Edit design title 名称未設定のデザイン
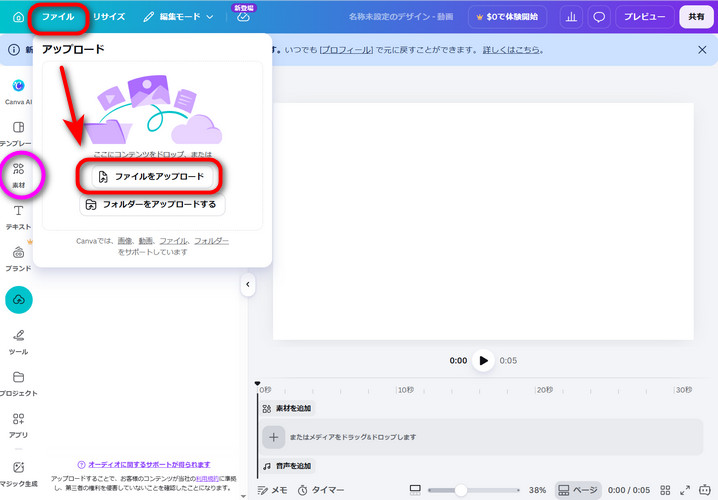This screenshot has width=718, height=500. click(x=401, y=17)
